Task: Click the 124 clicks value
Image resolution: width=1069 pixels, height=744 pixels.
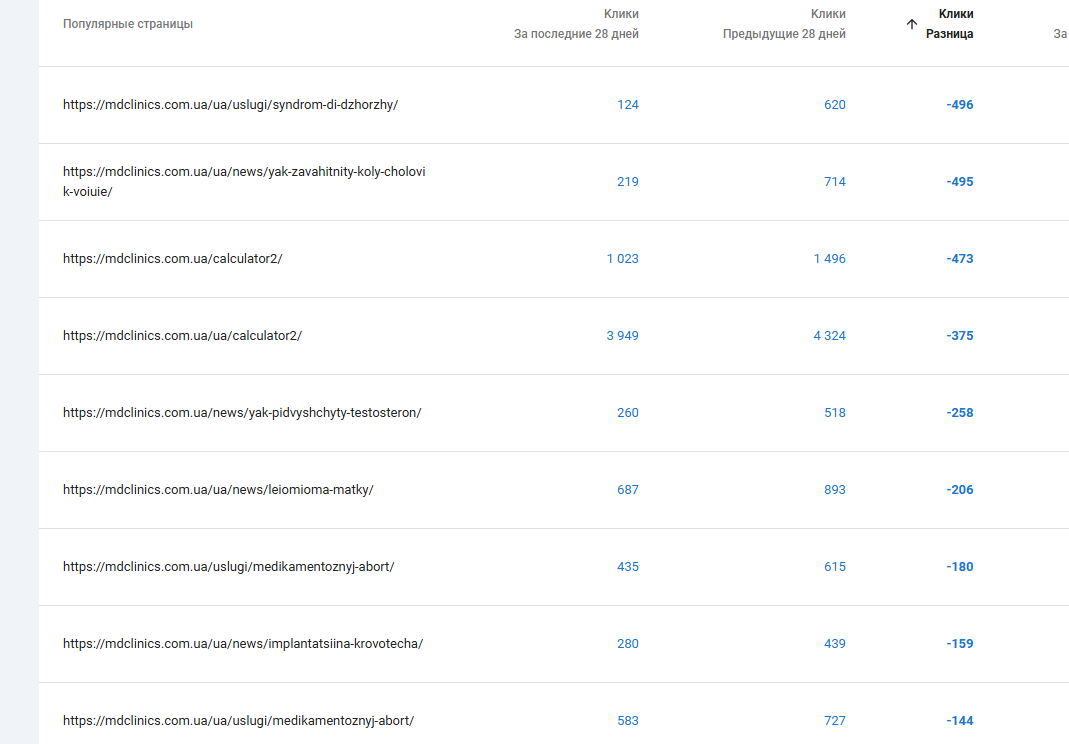Action: pyautogui.click(x=628, y=105)
